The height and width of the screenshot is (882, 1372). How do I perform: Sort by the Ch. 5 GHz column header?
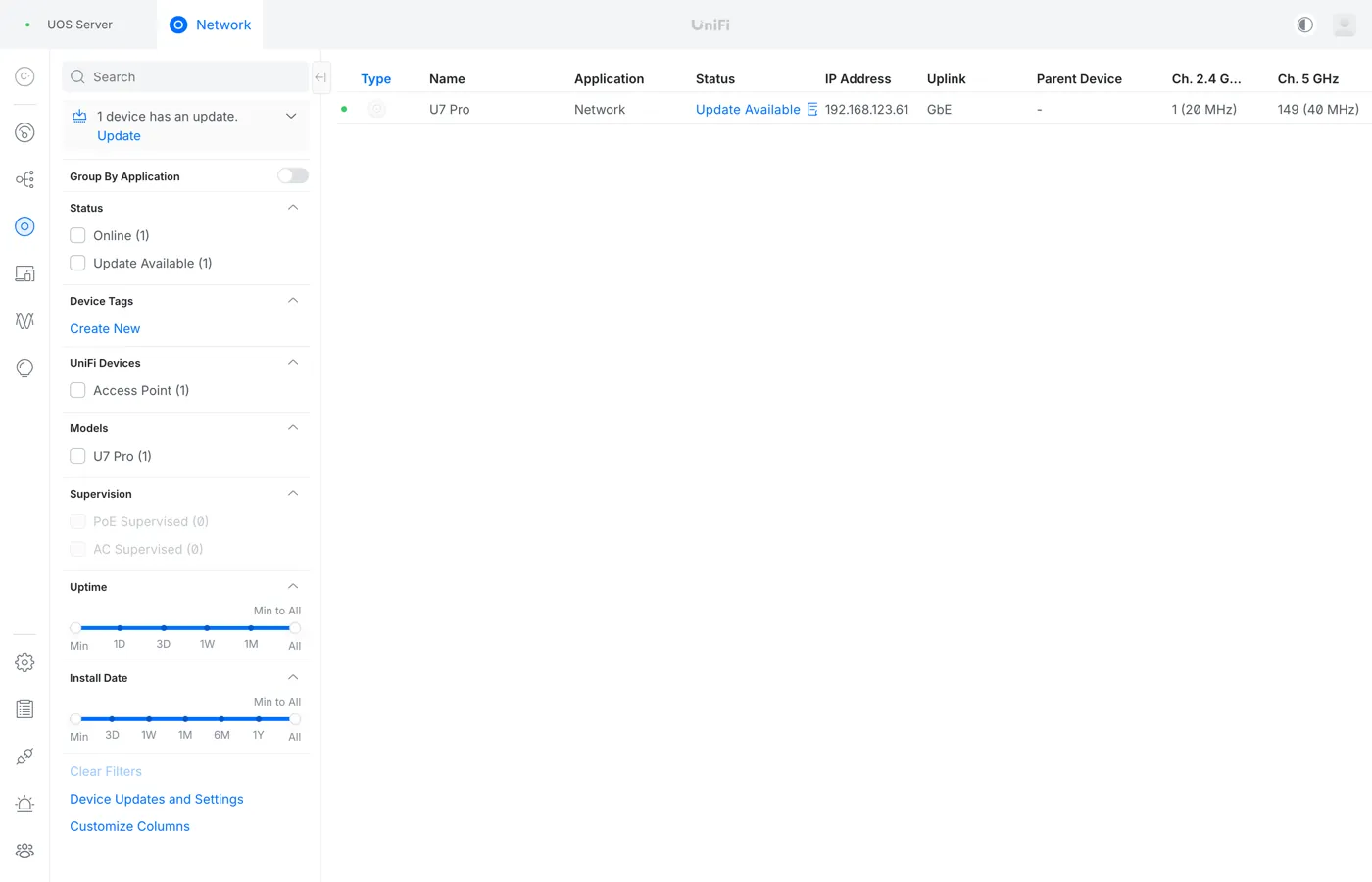click(x=1308, y=79)
